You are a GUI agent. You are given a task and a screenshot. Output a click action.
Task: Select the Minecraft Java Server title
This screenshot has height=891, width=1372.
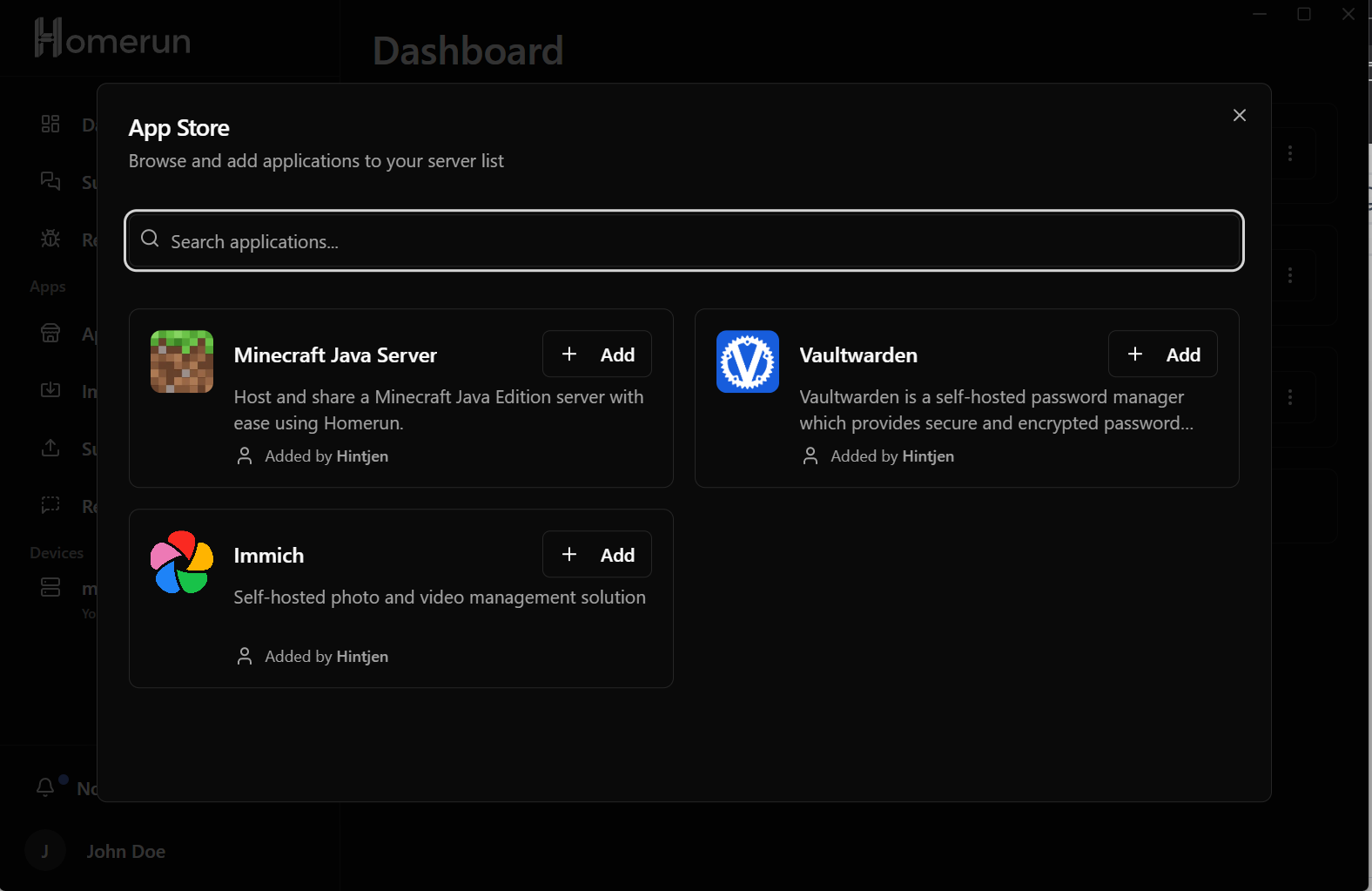pos(335,355)
